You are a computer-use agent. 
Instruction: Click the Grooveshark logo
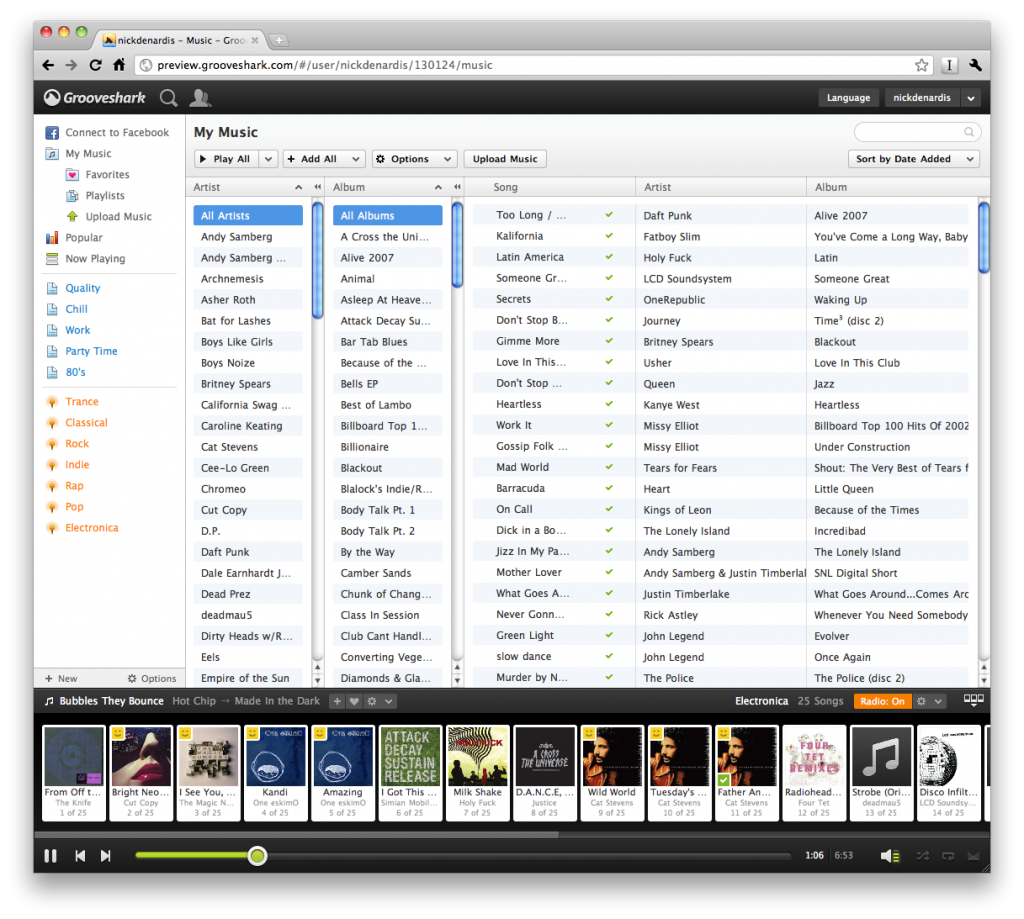pos(95,98)
